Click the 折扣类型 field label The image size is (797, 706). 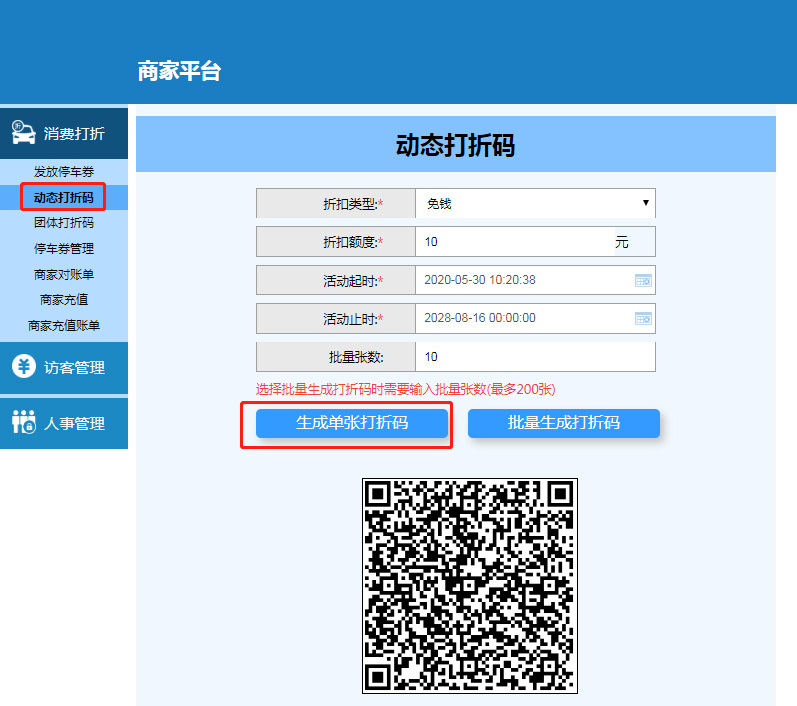[353, 204]
